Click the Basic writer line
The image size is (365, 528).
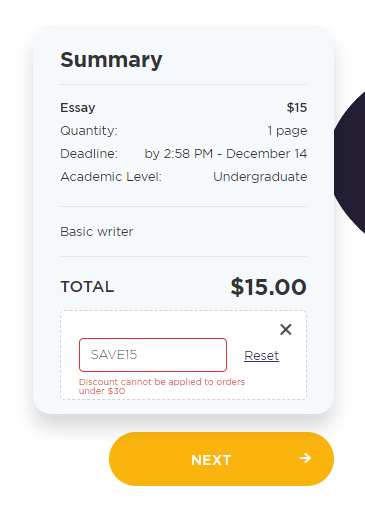tap(97, 232)
